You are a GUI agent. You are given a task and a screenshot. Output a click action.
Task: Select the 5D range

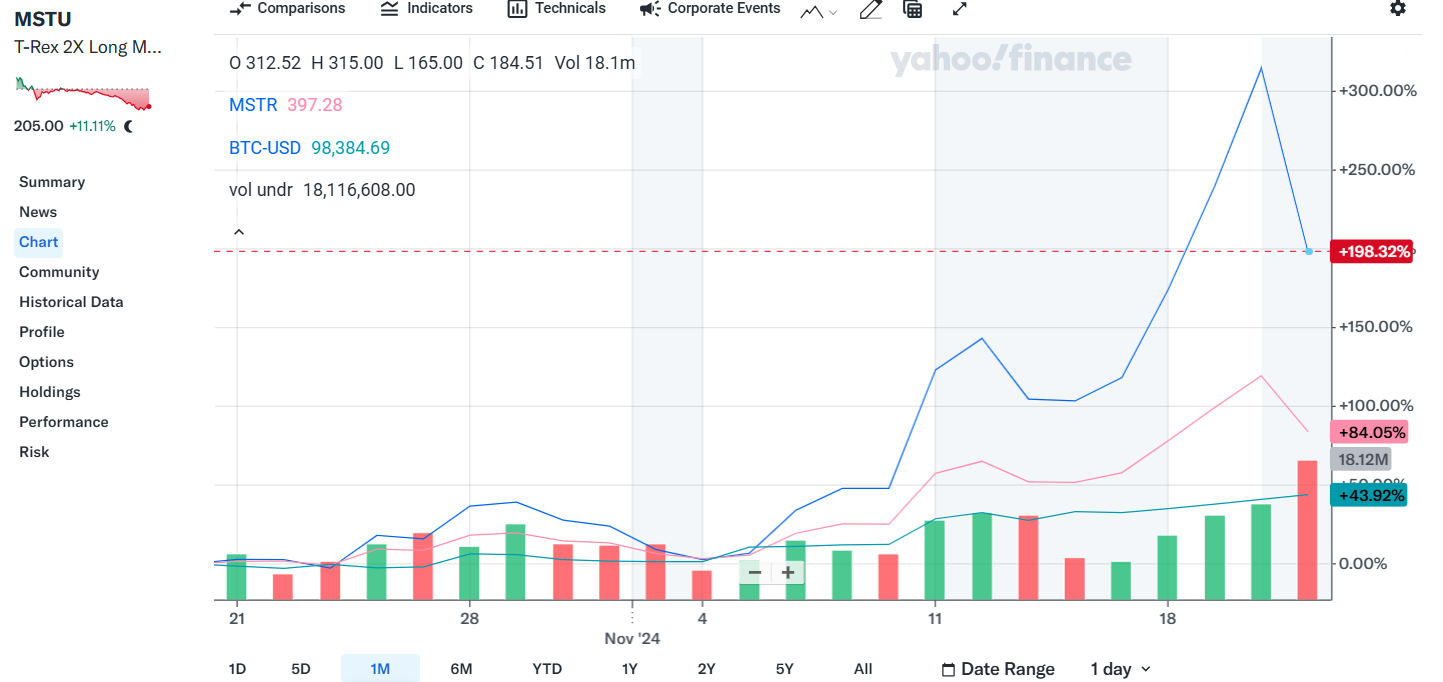point(301,669)
